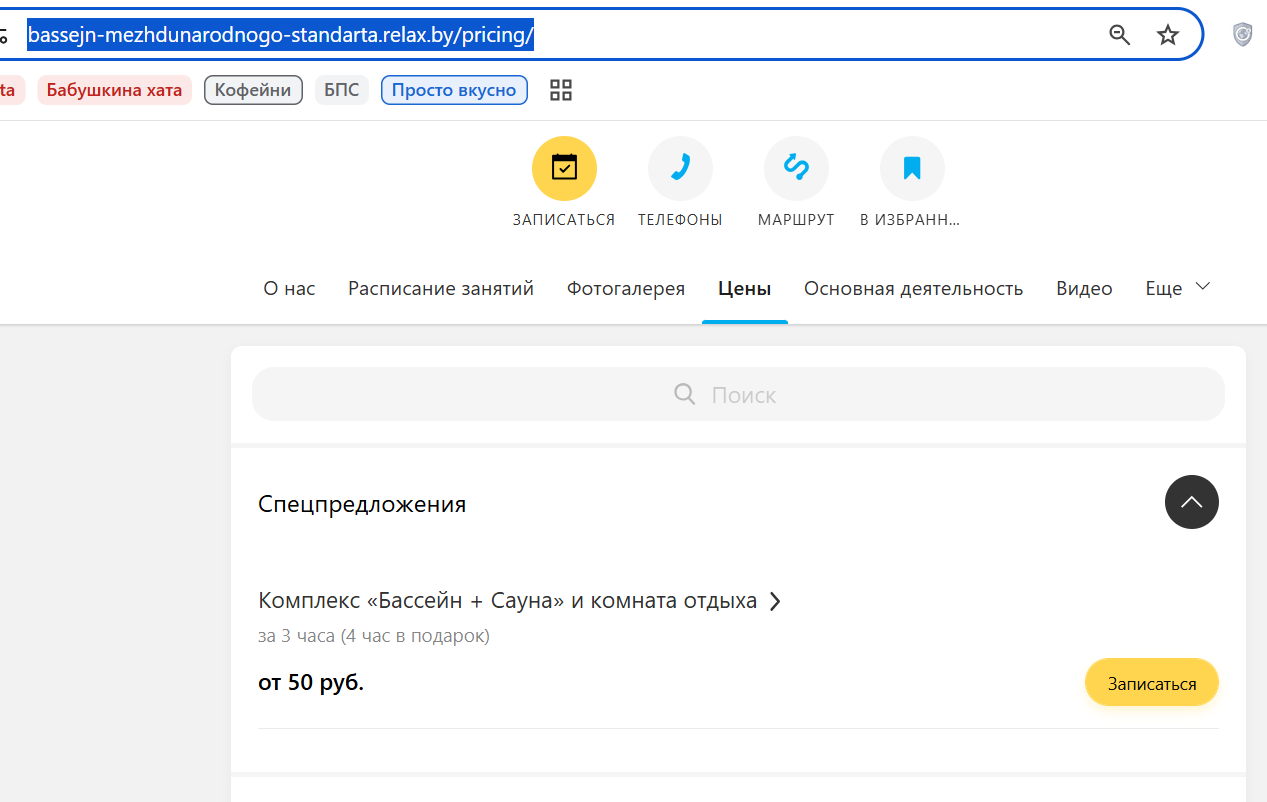
Task: Open Комплекс «Бассейн + Сауна» details chevron
Action: (774, 601)
